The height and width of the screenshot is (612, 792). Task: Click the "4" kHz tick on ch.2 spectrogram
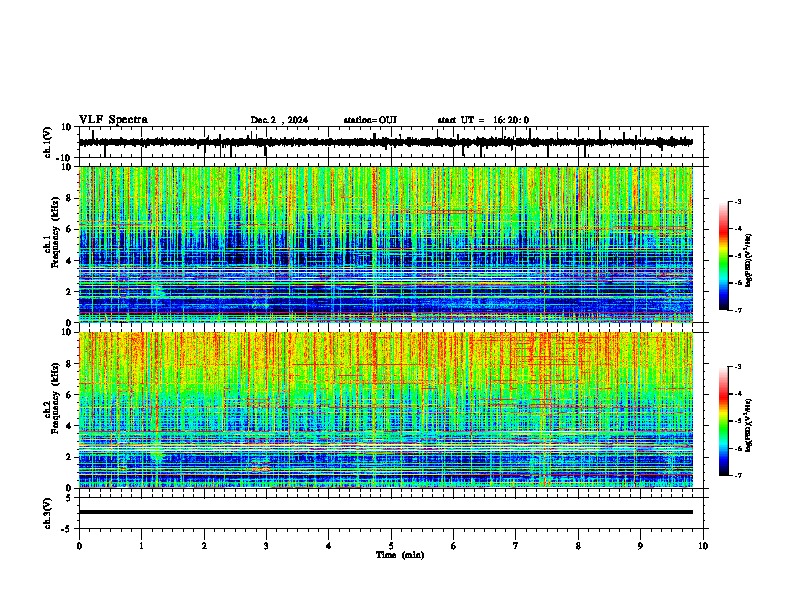point(69,426)
